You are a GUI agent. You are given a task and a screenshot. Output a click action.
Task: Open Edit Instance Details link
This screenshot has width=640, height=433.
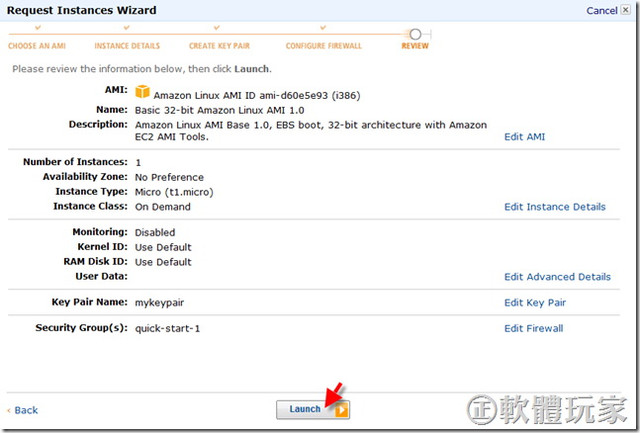[x=555, y=207]
